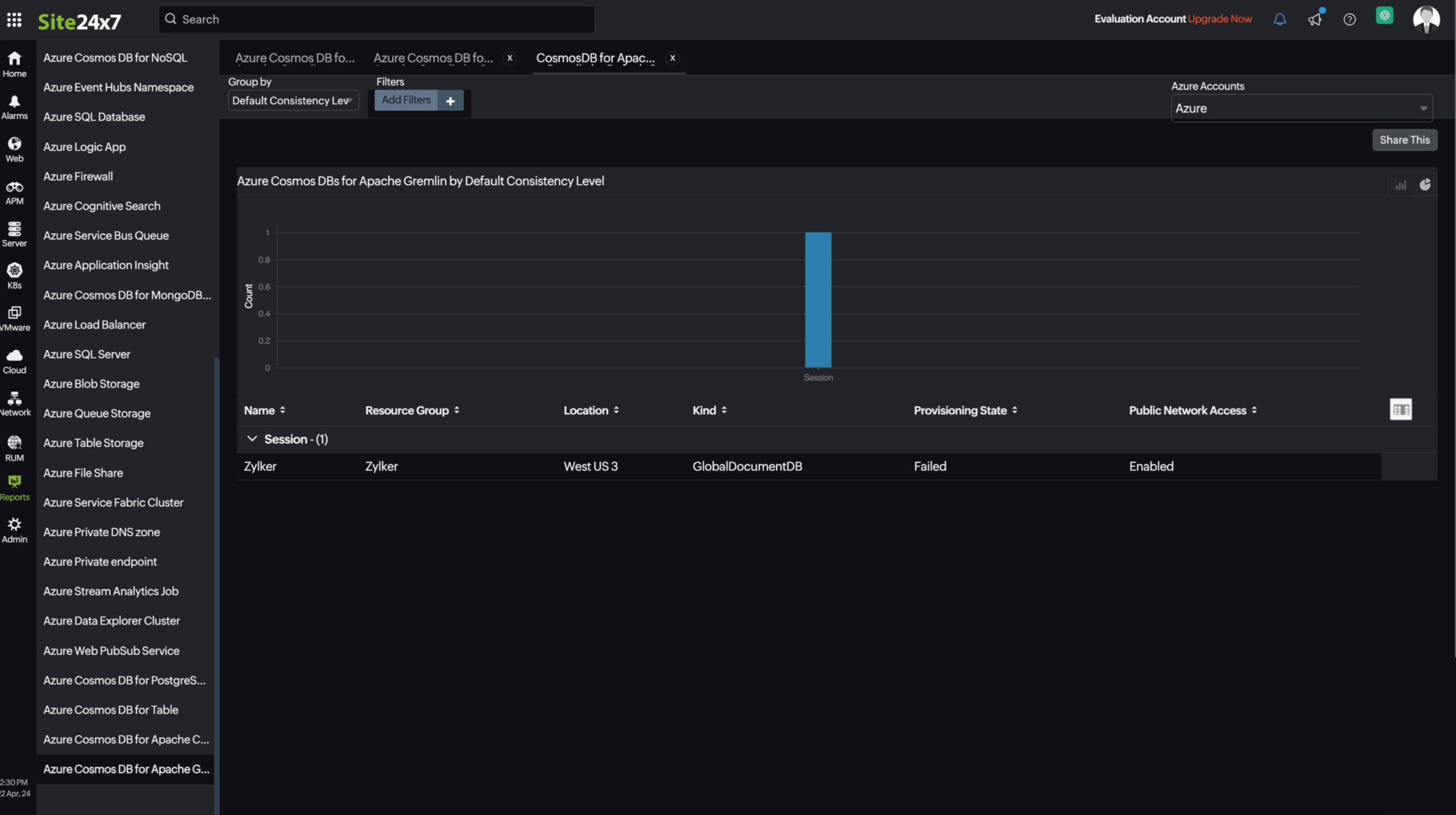
Task: Switch chart to pie view icon
Action: (x=1425, y=185)
